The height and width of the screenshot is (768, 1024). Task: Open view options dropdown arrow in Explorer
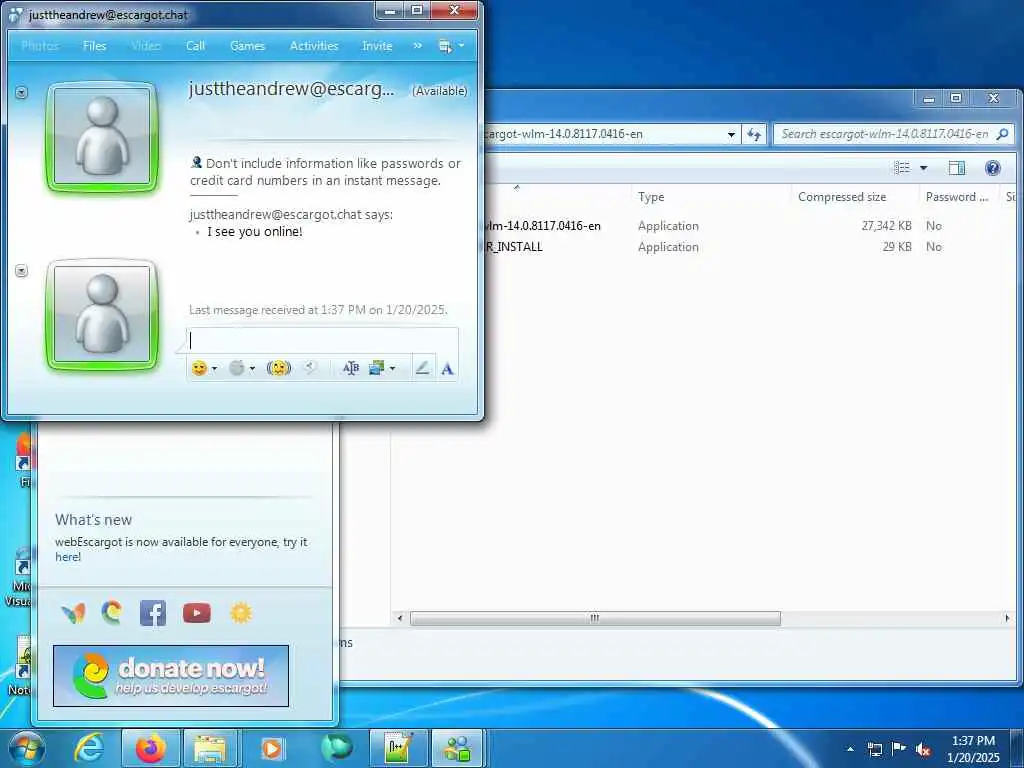pyautogui.click(x=923, y=168)
